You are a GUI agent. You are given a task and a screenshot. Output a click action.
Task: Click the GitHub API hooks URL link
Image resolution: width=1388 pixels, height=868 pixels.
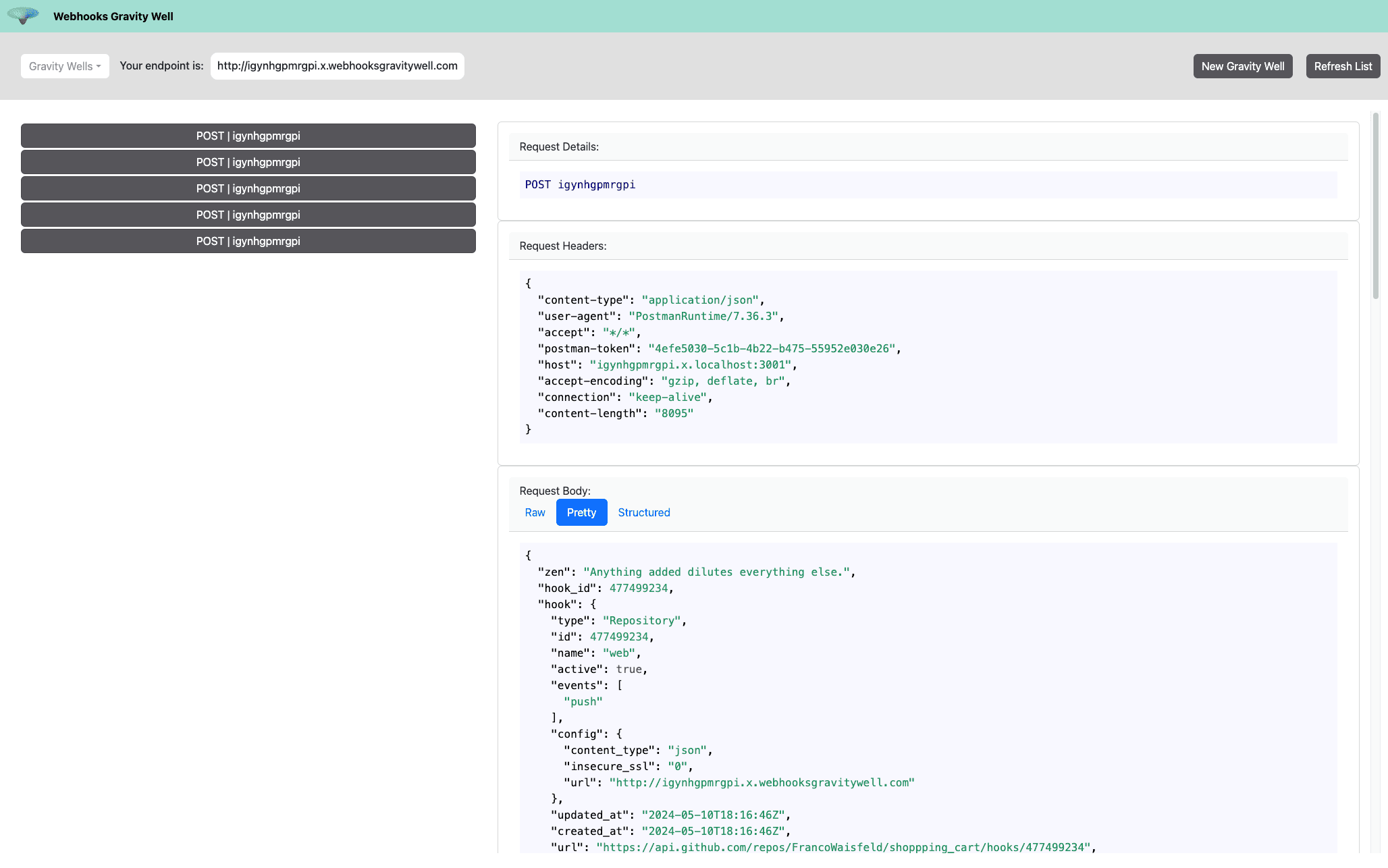point(841,848)
